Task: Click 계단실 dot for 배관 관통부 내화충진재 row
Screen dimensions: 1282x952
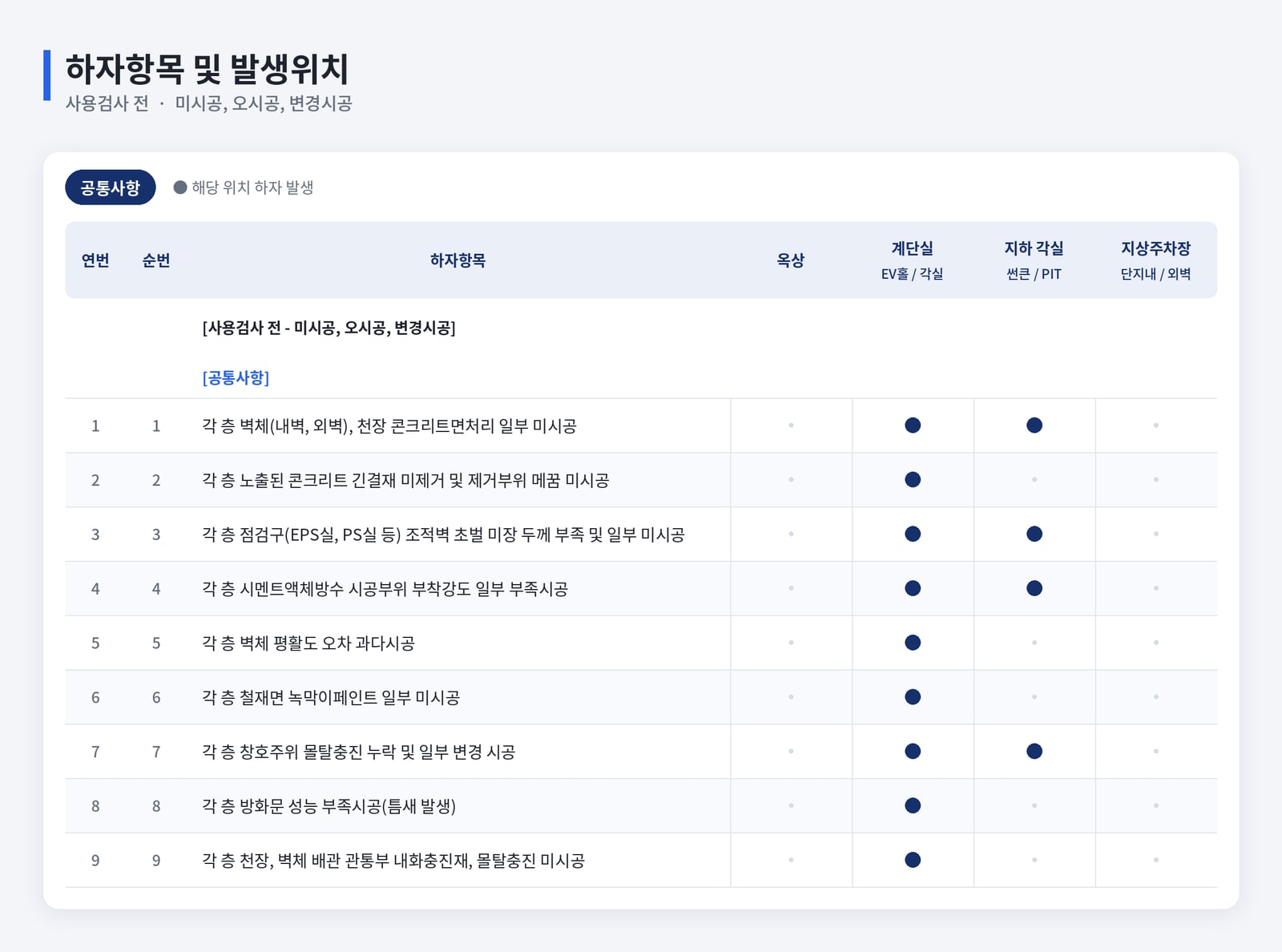Action: click(913, 860)
